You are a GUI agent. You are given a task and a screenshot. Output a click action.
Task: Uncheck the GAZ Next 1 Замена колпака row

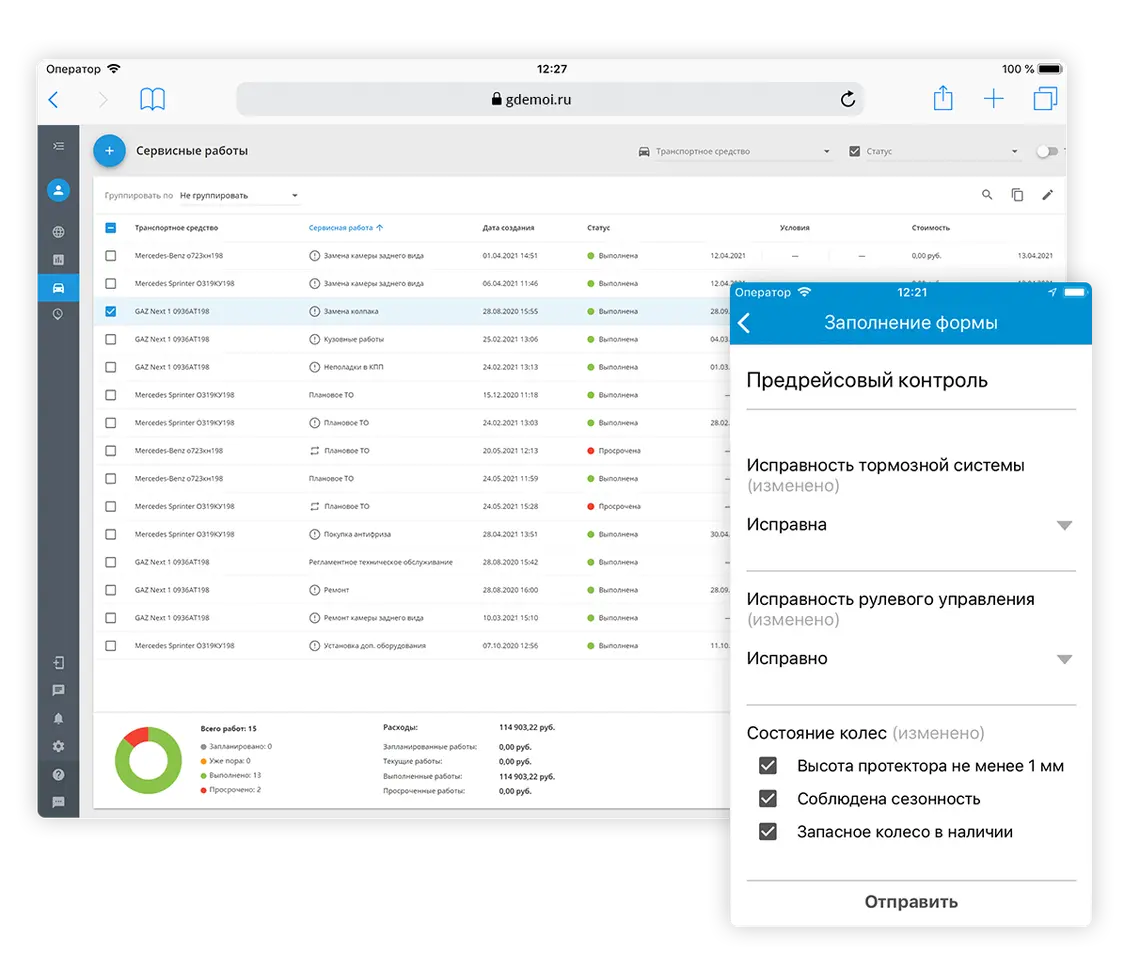coord(111,311)
